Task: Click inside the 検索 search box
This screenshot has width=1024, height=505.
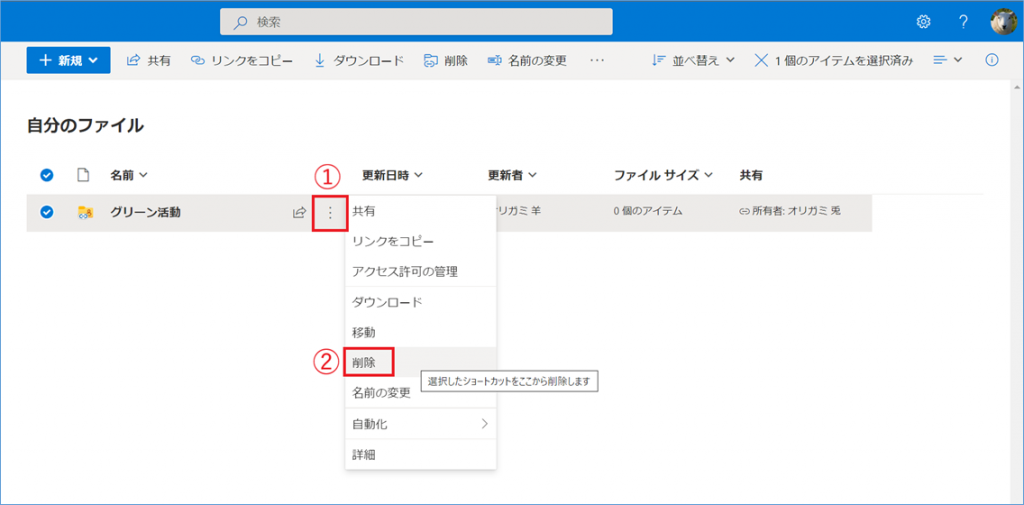Action: 416,22
